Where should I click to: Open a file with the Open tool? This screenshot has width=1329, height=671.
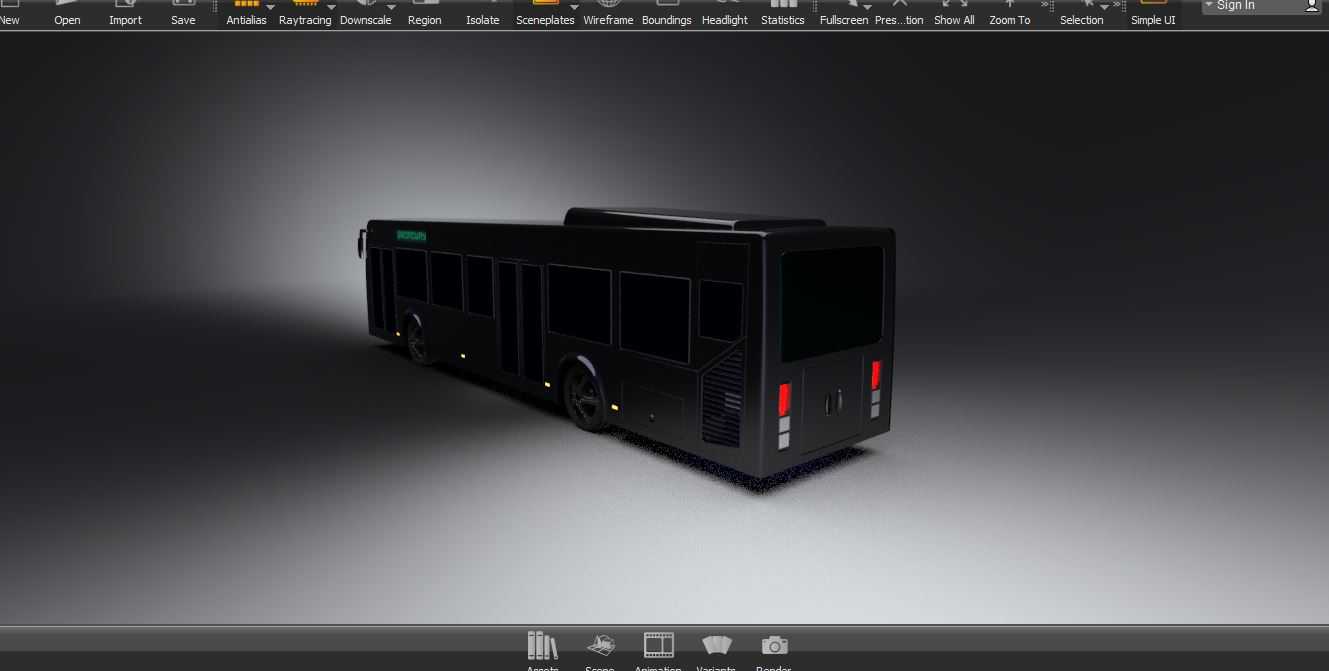pos(67,13)
